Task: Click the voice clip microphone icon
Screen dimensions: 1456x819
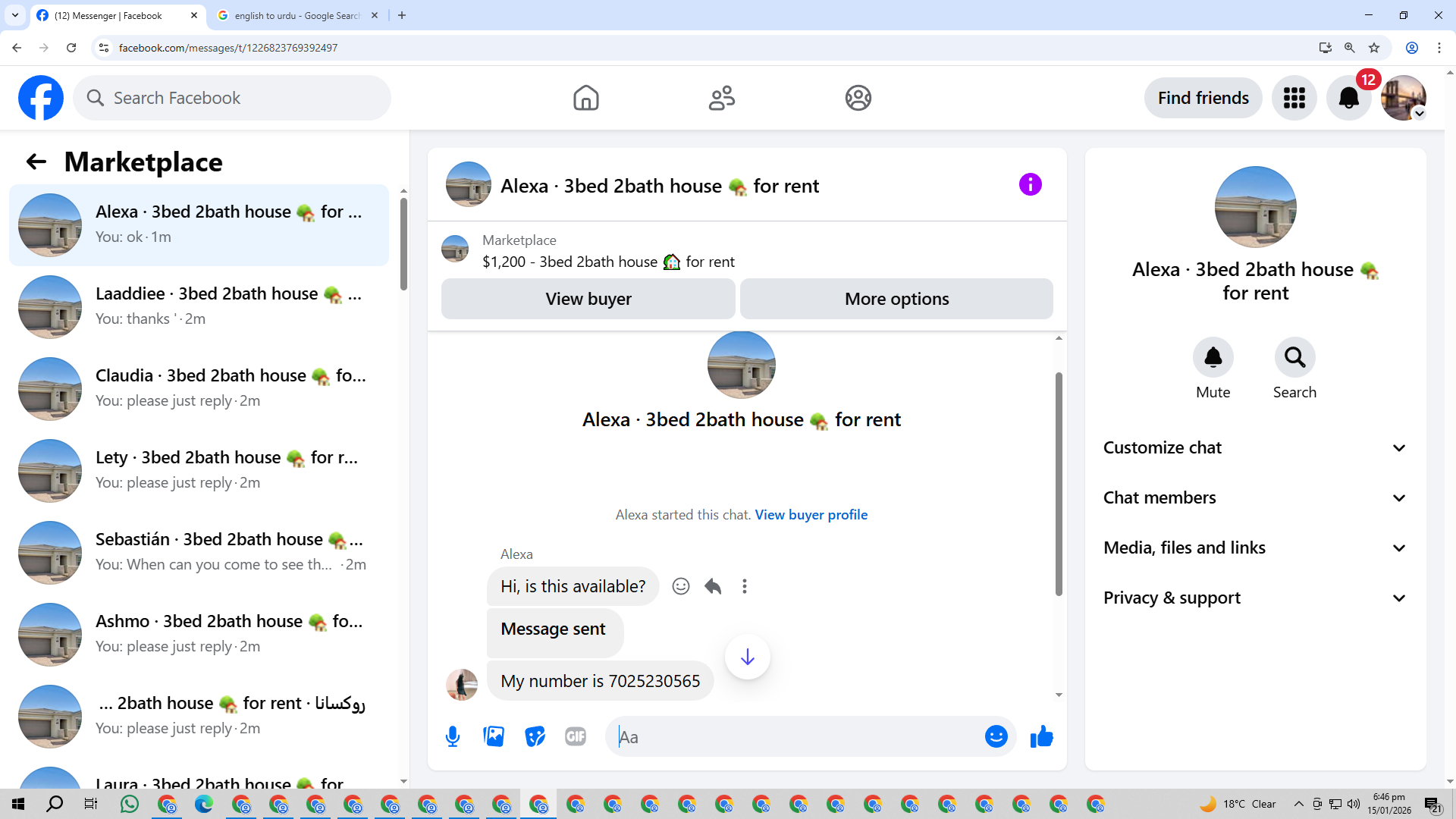Action: tap(453, 736)
